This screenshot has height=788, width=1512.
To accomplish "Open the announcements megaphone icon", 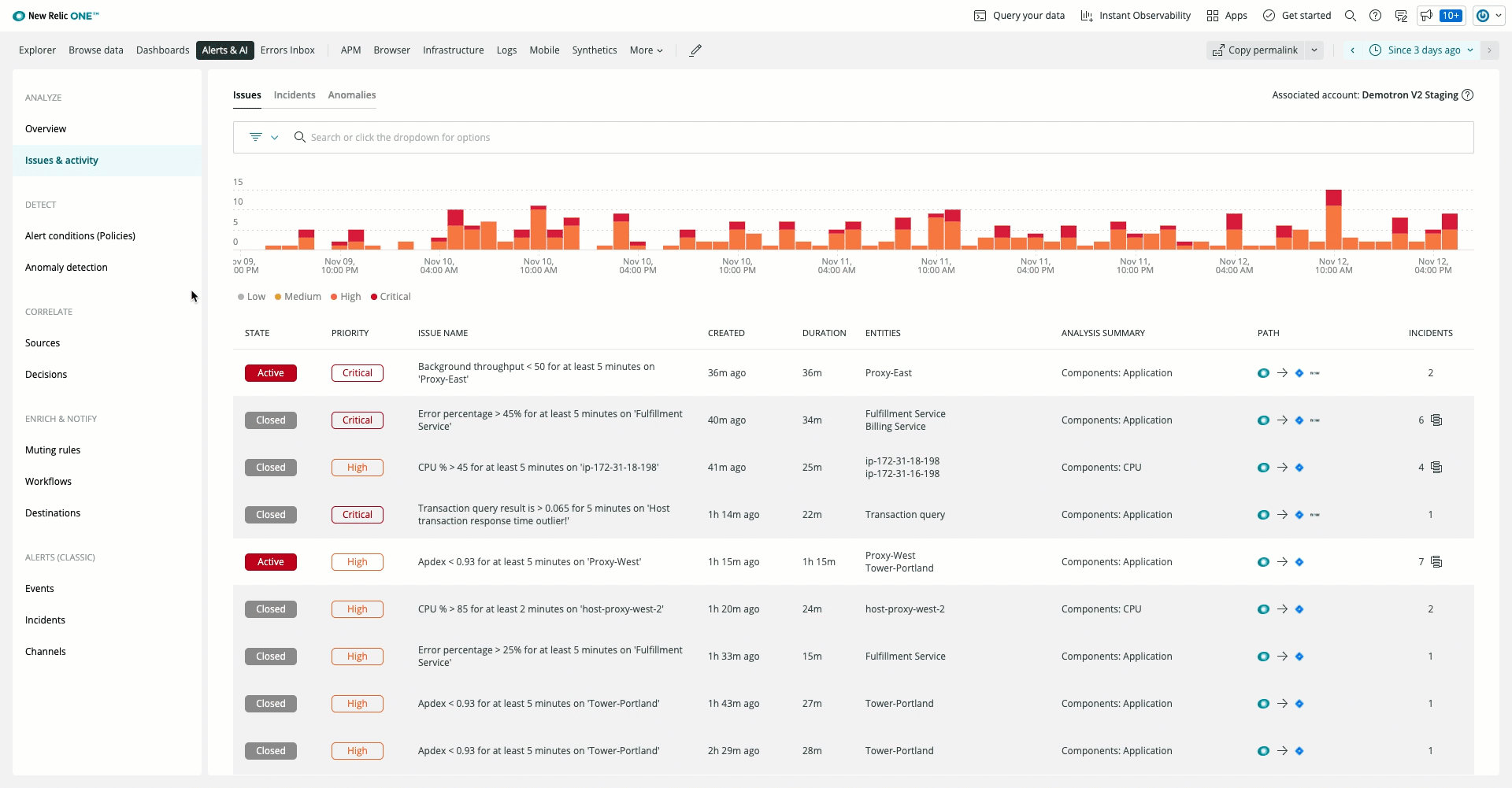I will [x=1426, y=16].
